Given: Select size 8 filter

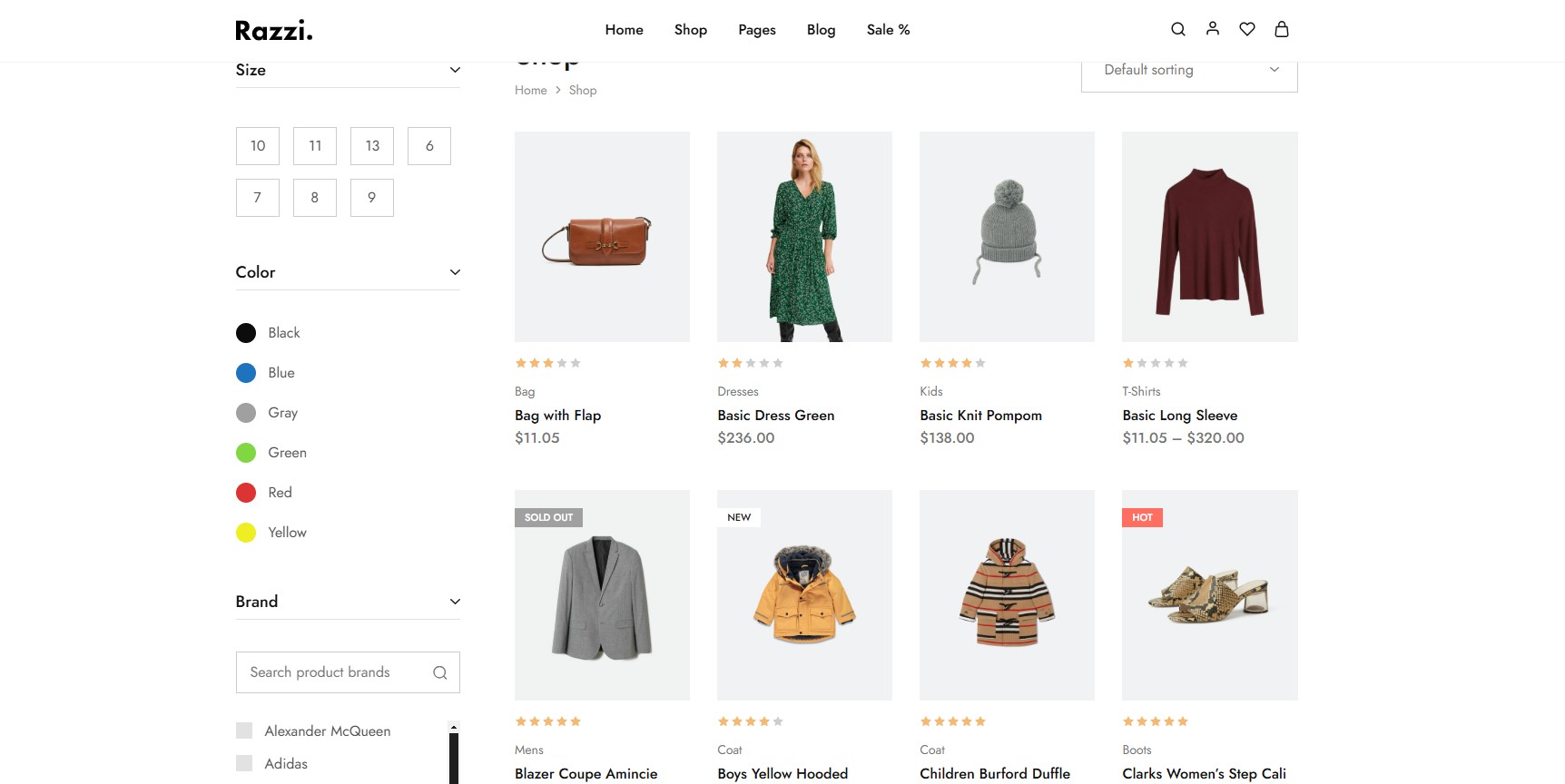Looking at the screenshot, I should 315,198.
